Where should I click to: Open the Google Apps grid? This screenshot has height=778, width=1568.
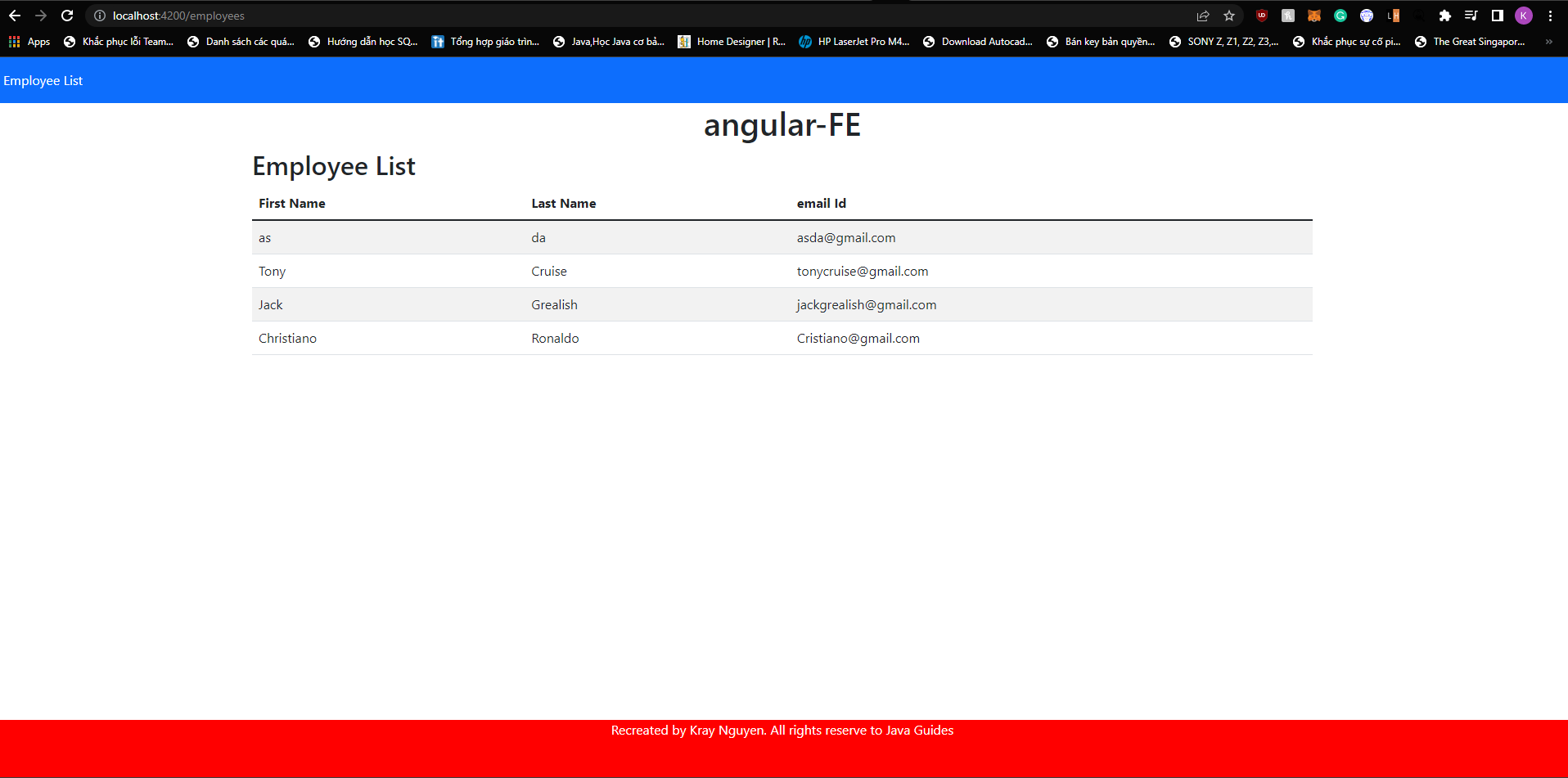14,41
